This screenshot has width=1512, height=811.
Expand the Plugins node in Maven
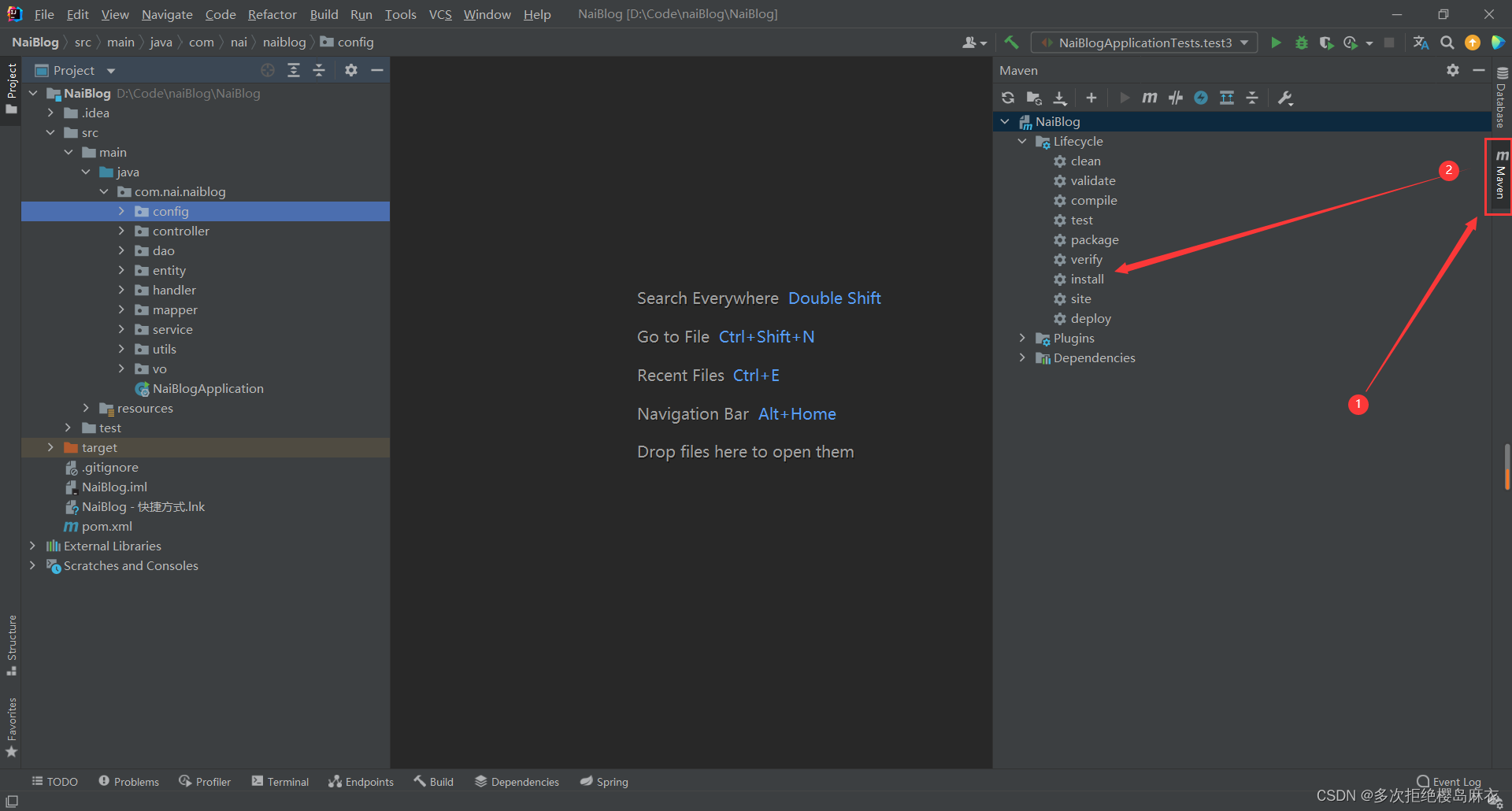point(1022,338)
